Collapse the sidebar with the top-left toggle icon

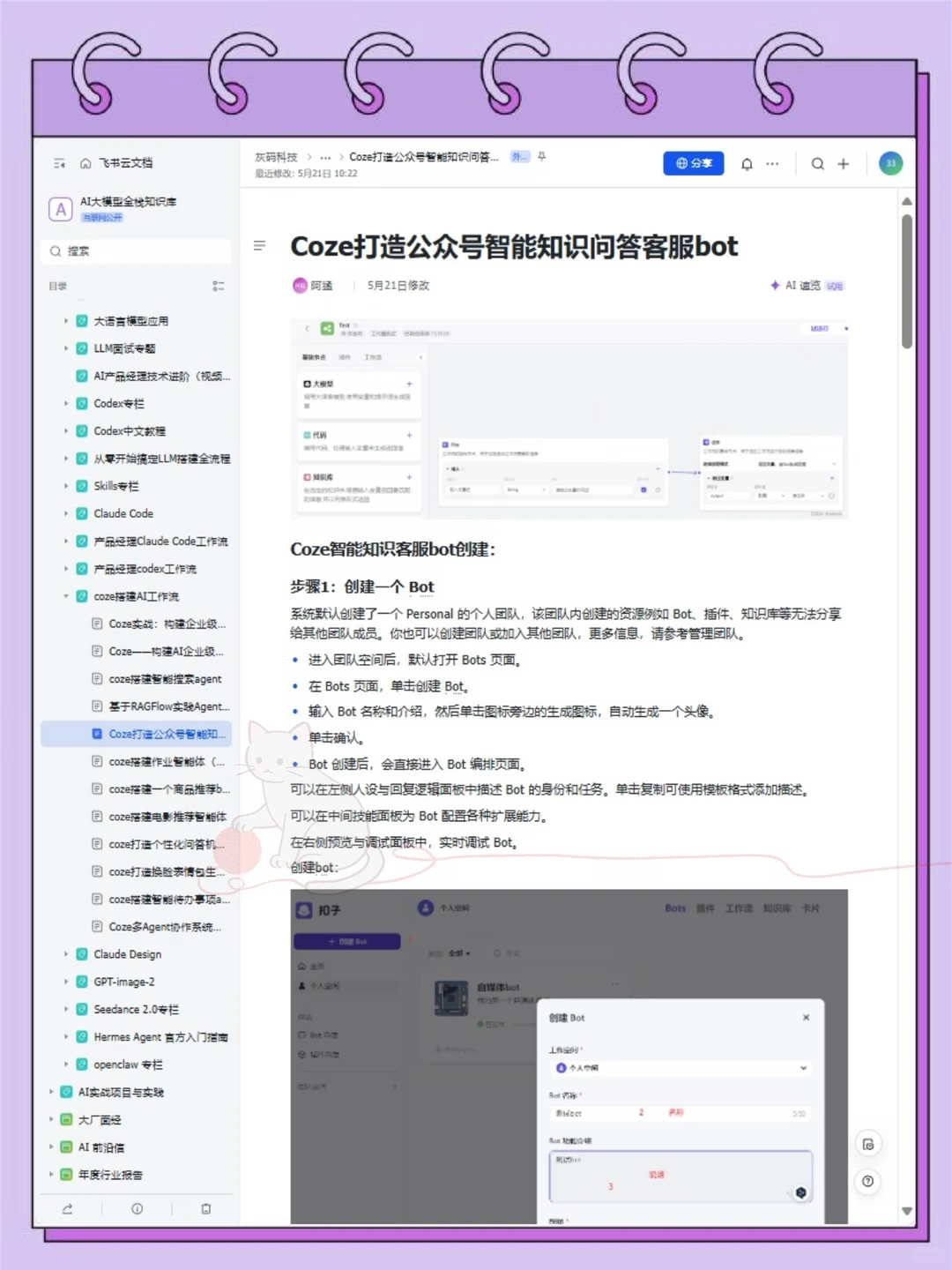(59, 163)
